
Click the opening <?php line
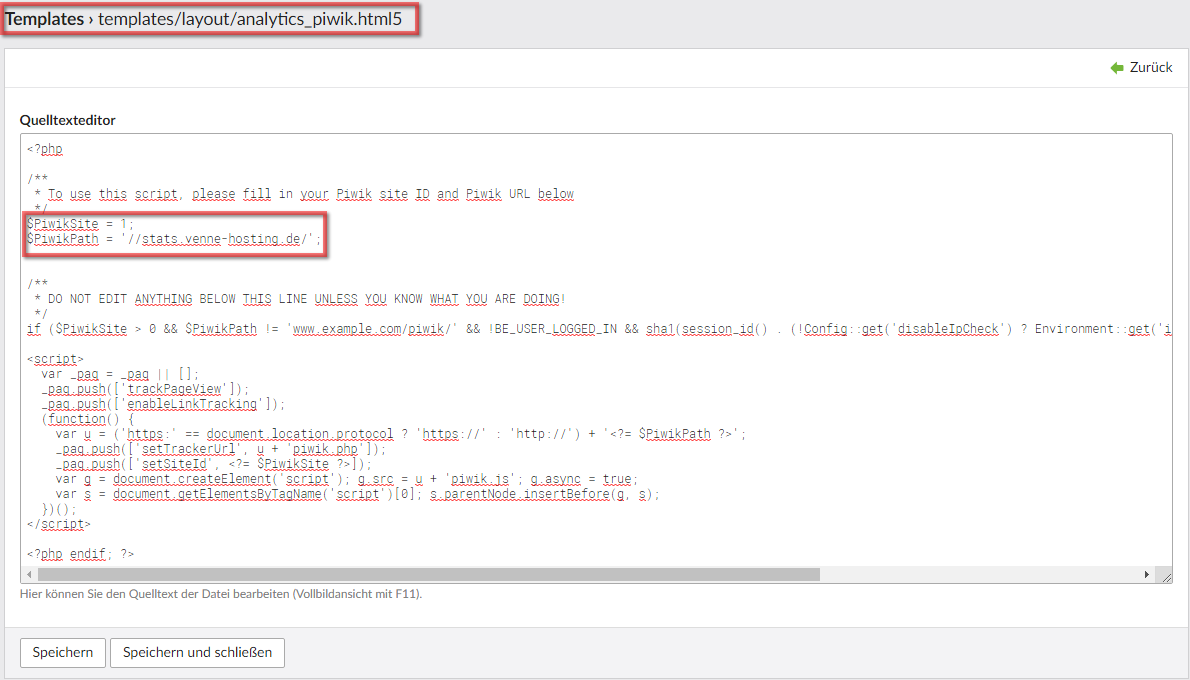[45, 150]
